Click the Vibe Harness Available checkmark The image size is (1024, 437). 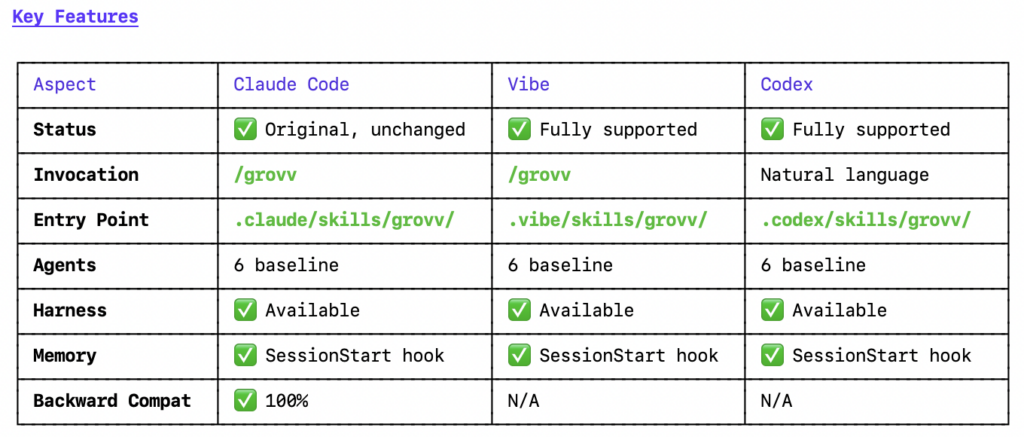tap(519, 310)
